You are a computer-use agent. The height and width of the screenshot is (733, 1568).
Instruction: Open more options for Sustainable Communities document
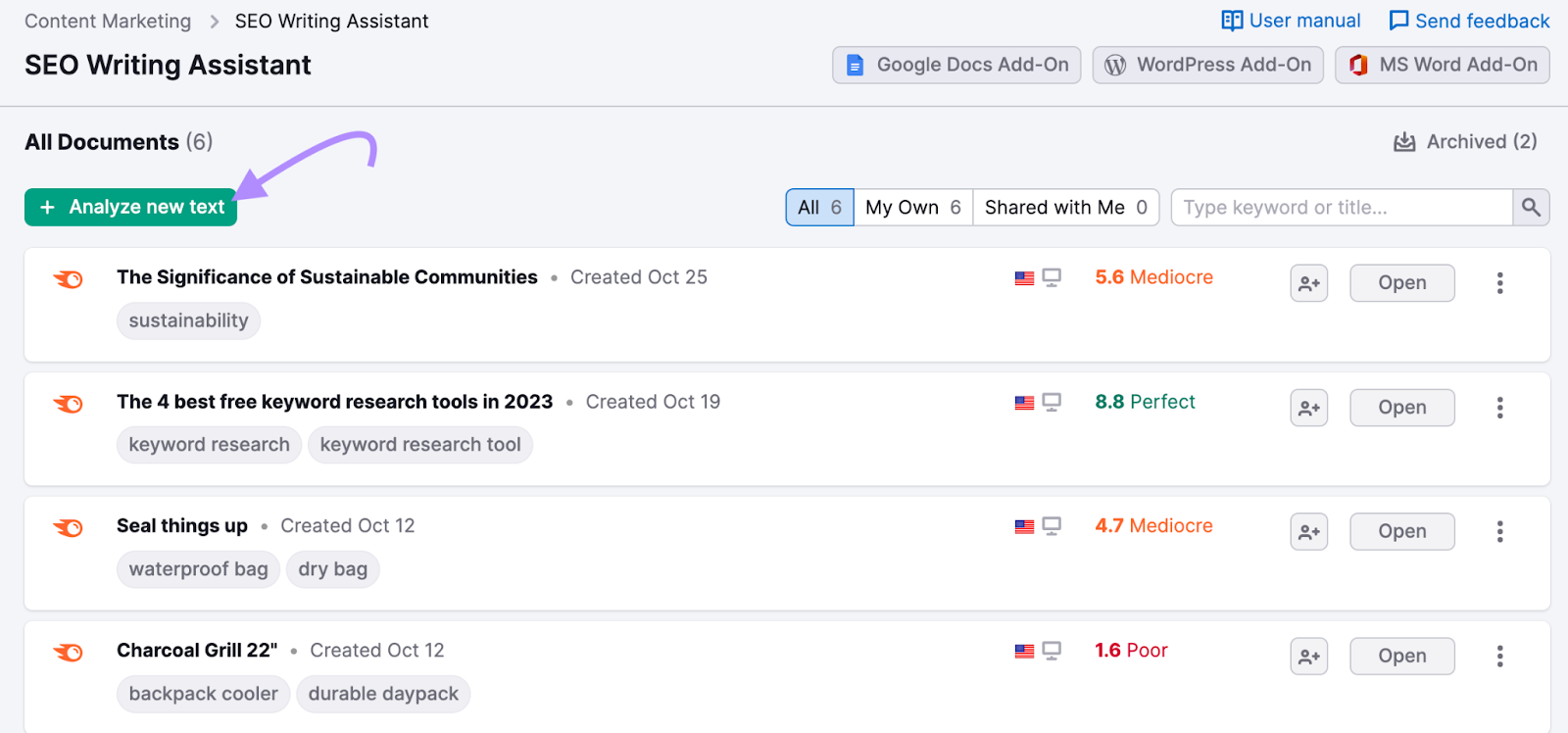pos(1499,283)
